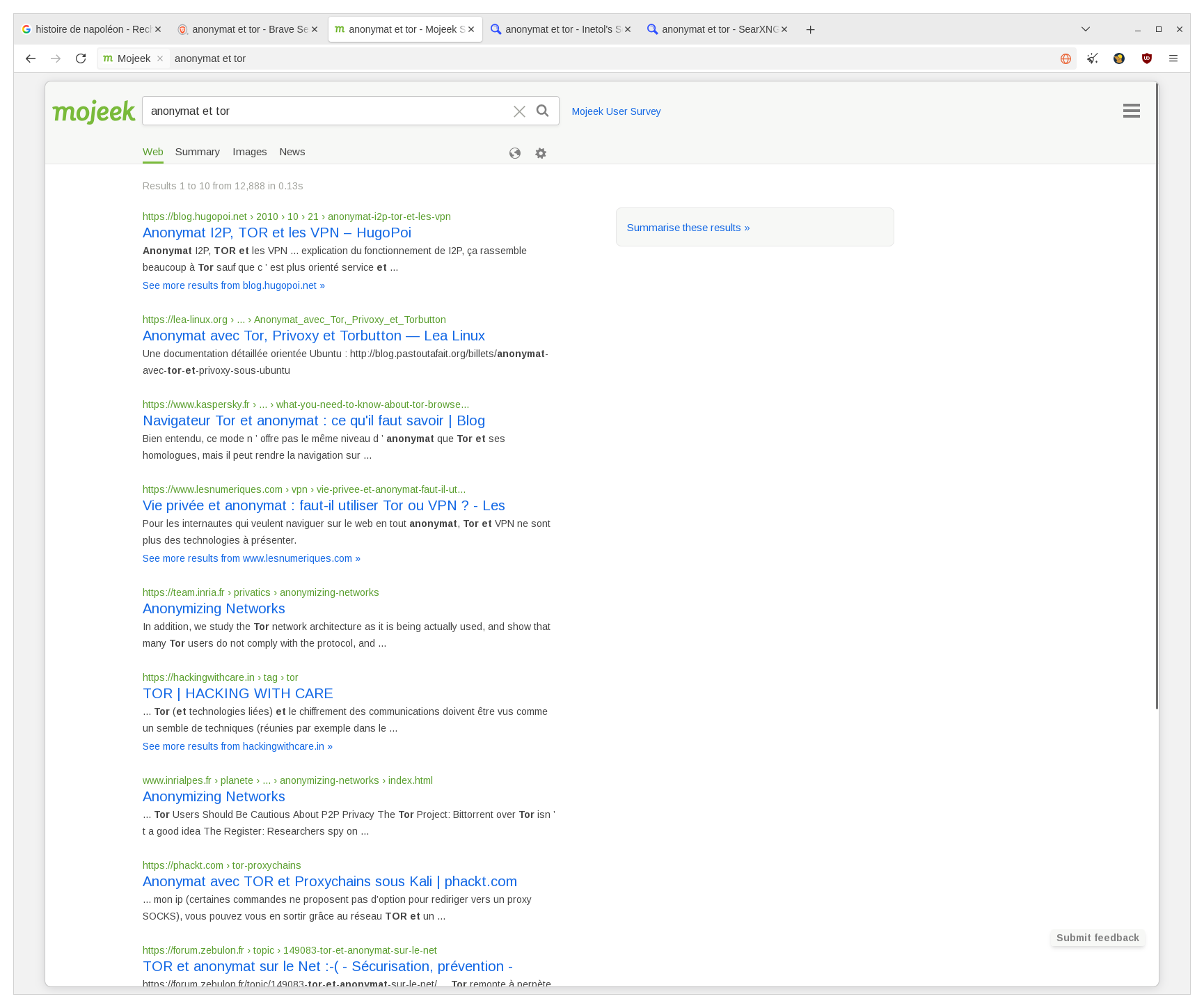Viewport: 1204px width, 1008px height.
Task: Click the search magnifier icon
Action: point(542,111)
